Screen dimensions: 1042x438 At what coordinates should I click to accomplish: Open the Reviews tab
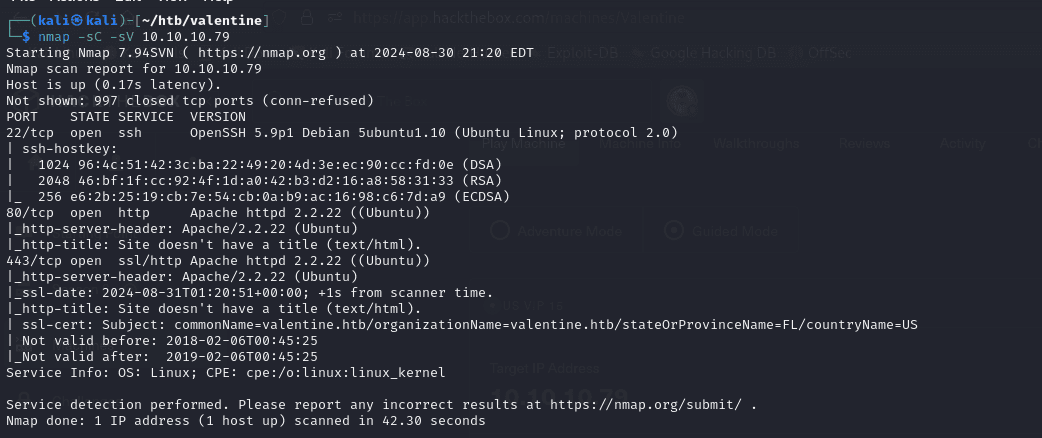pos(864,143)
